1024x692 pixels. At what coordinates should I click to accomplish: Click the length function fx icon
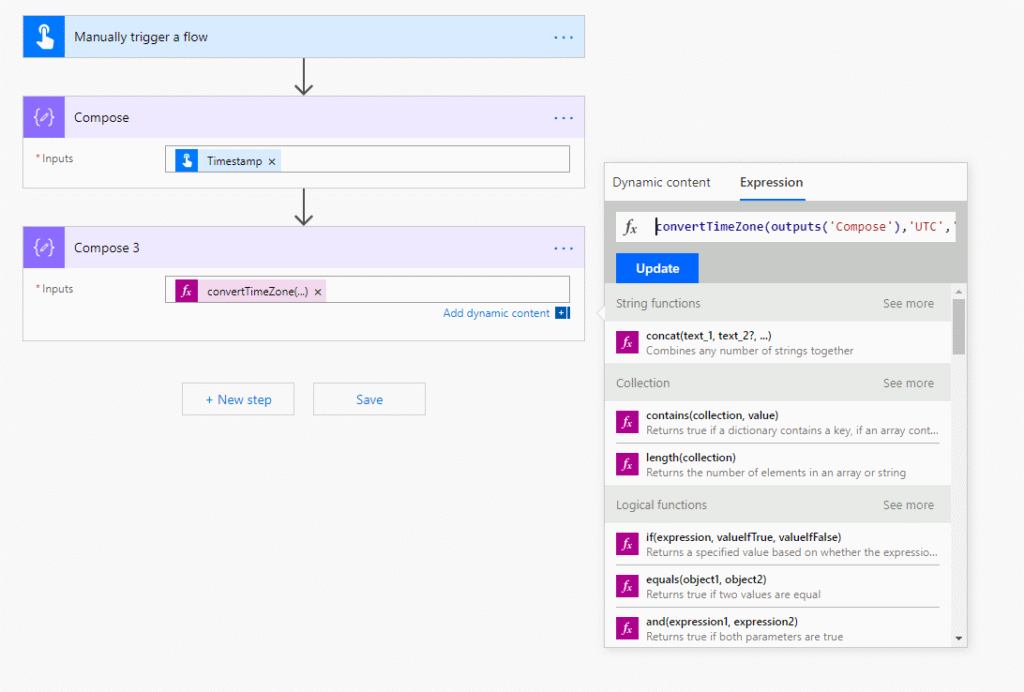[x=627, y=464]
